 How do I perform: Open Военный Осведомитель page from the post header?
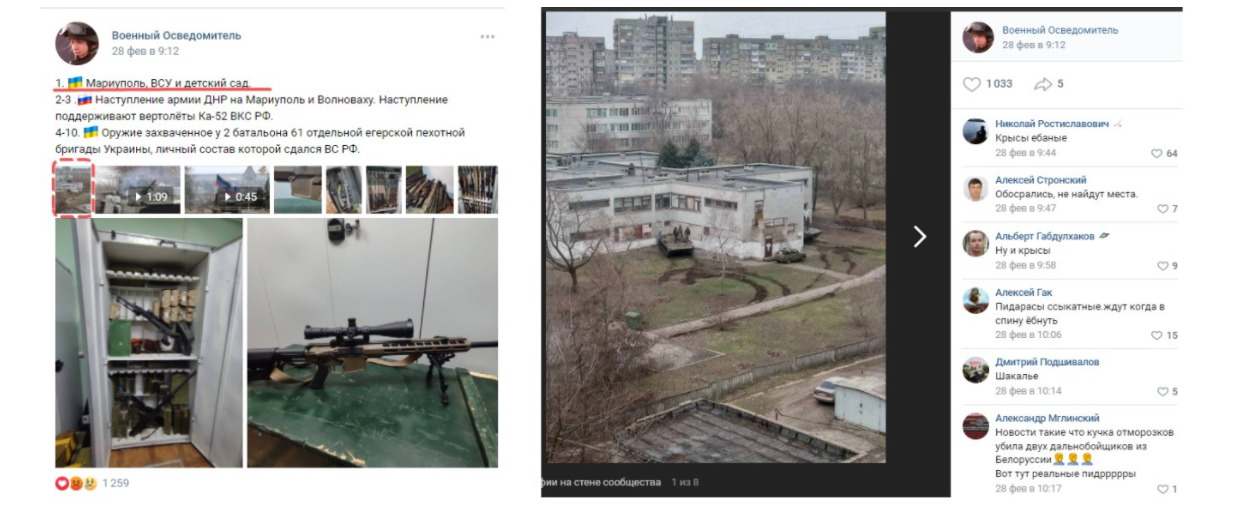[176, 35]
